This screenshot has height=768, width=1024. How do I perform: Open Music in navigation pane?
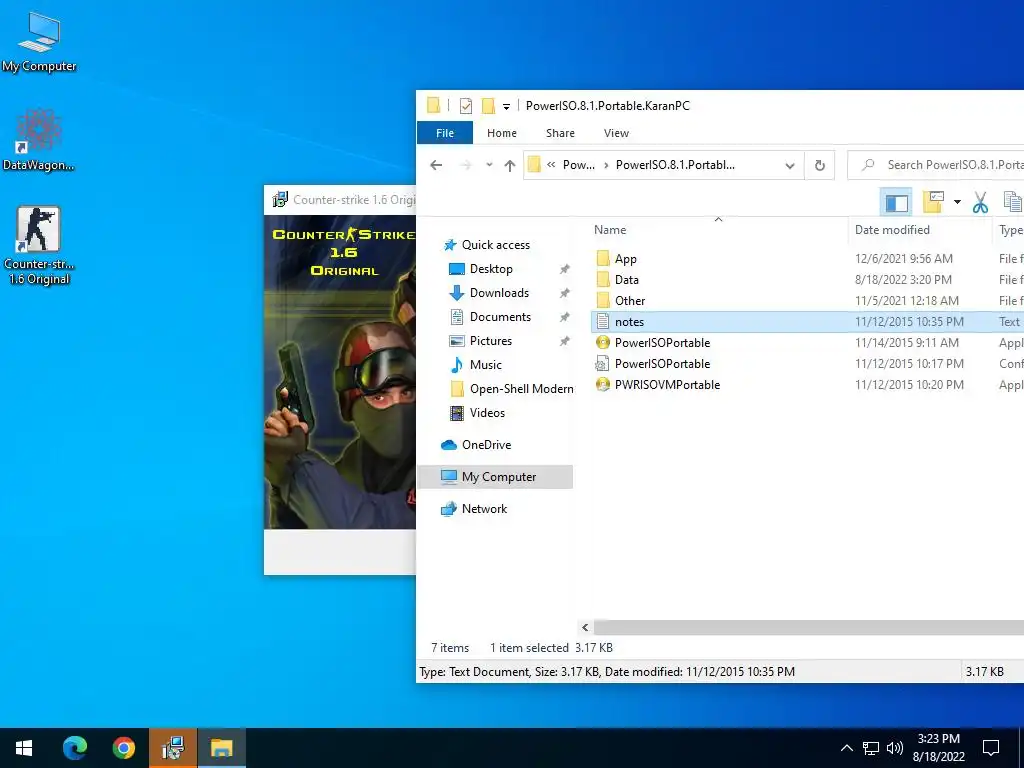tap(485, 365)
